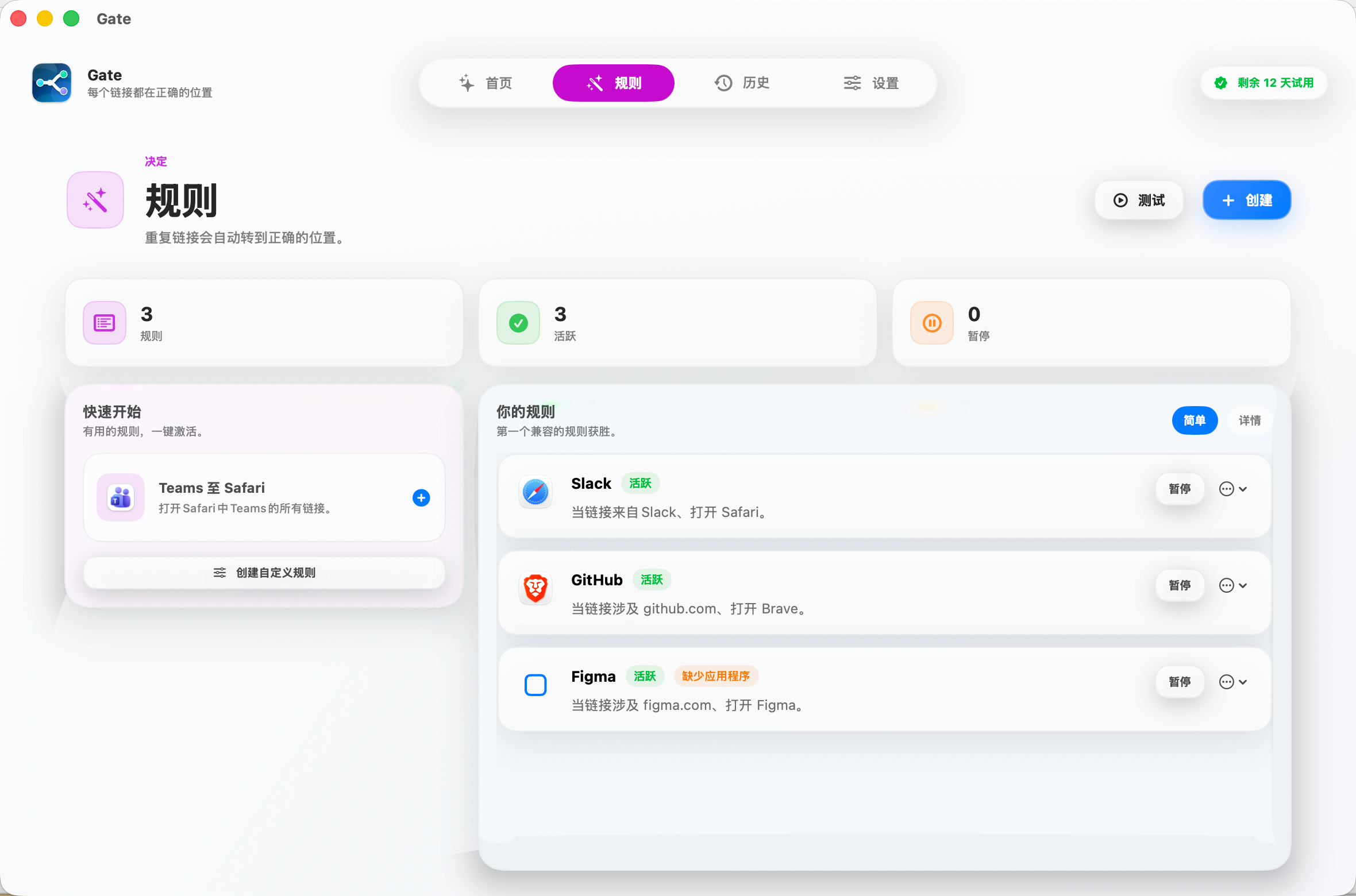This screenshot has width=1356, height=896.
Task: Pause the Figma rule
Action: pyautogui.click(x=1180, y=682)
